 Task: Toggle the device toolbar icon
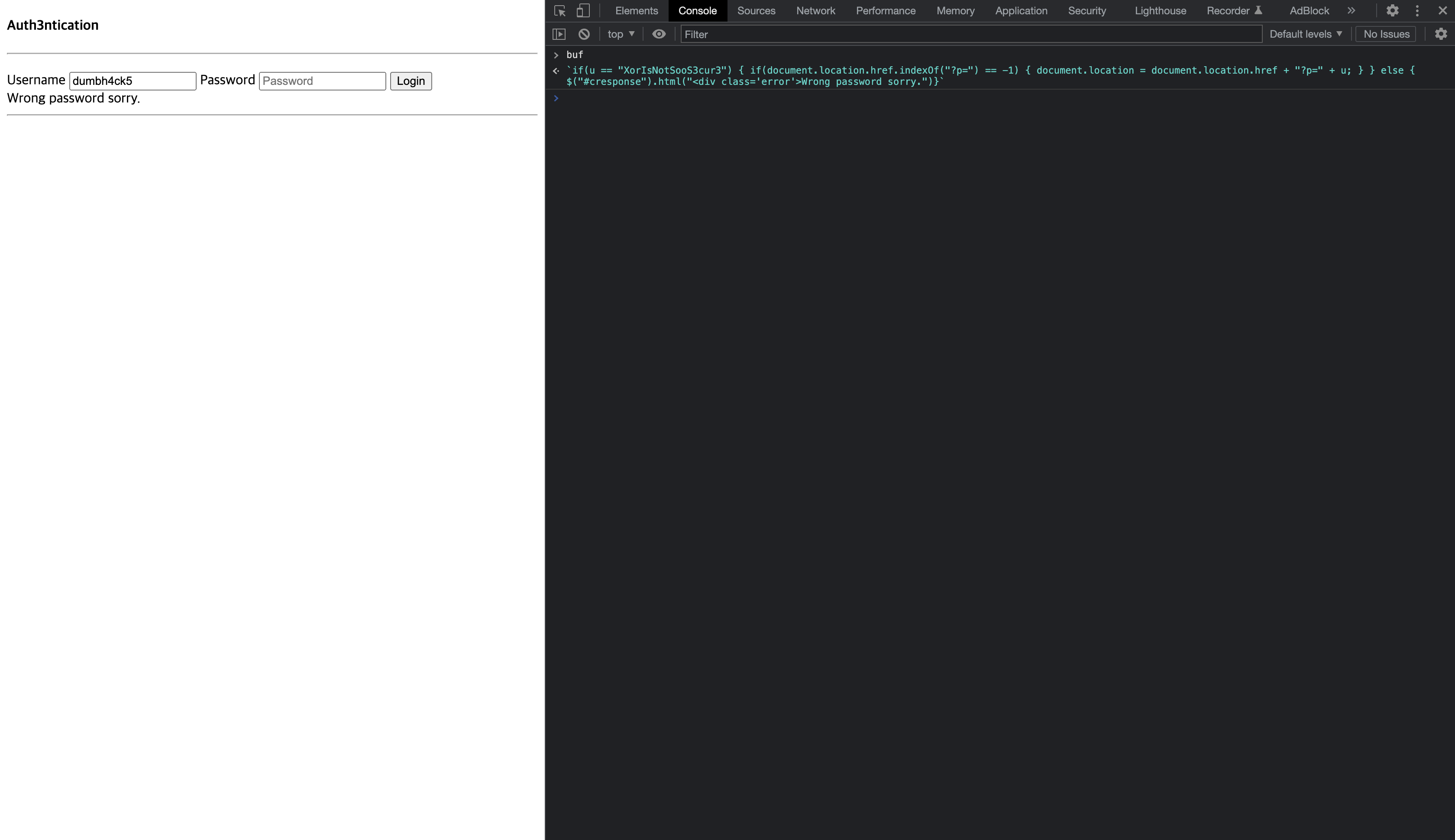click(x=583, y=10)
